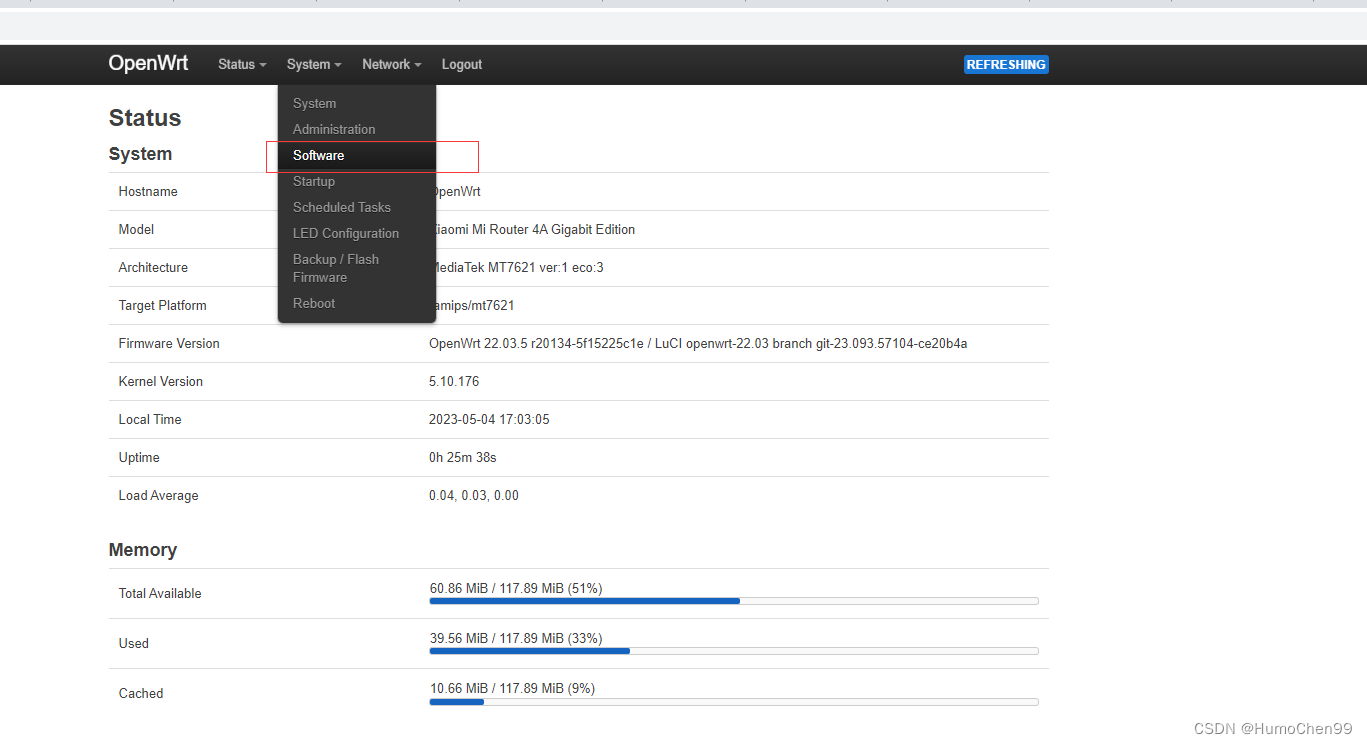Click the Local Time label
Image resolution: width=1367 pixels, height=744 pixels.
(x=150, y=419)
